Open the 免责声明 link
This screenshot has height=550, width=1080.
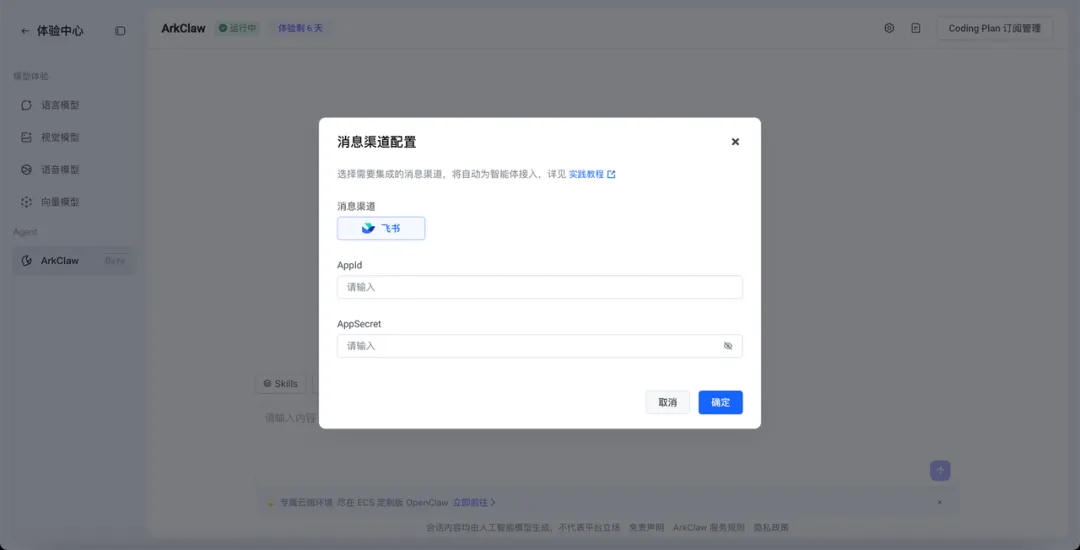coord(647,528)
